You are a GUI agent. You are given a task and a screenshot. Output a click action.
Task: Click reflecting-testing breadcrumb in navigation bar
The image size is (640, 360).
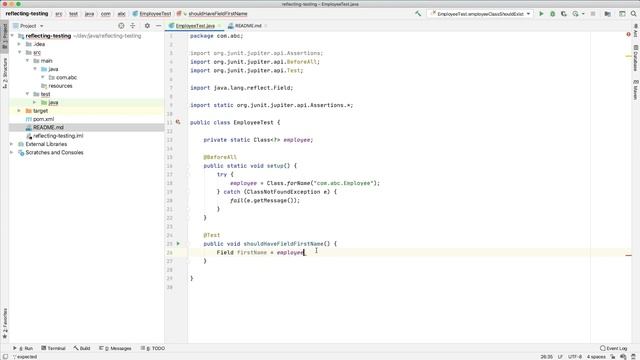pos(27,14)
